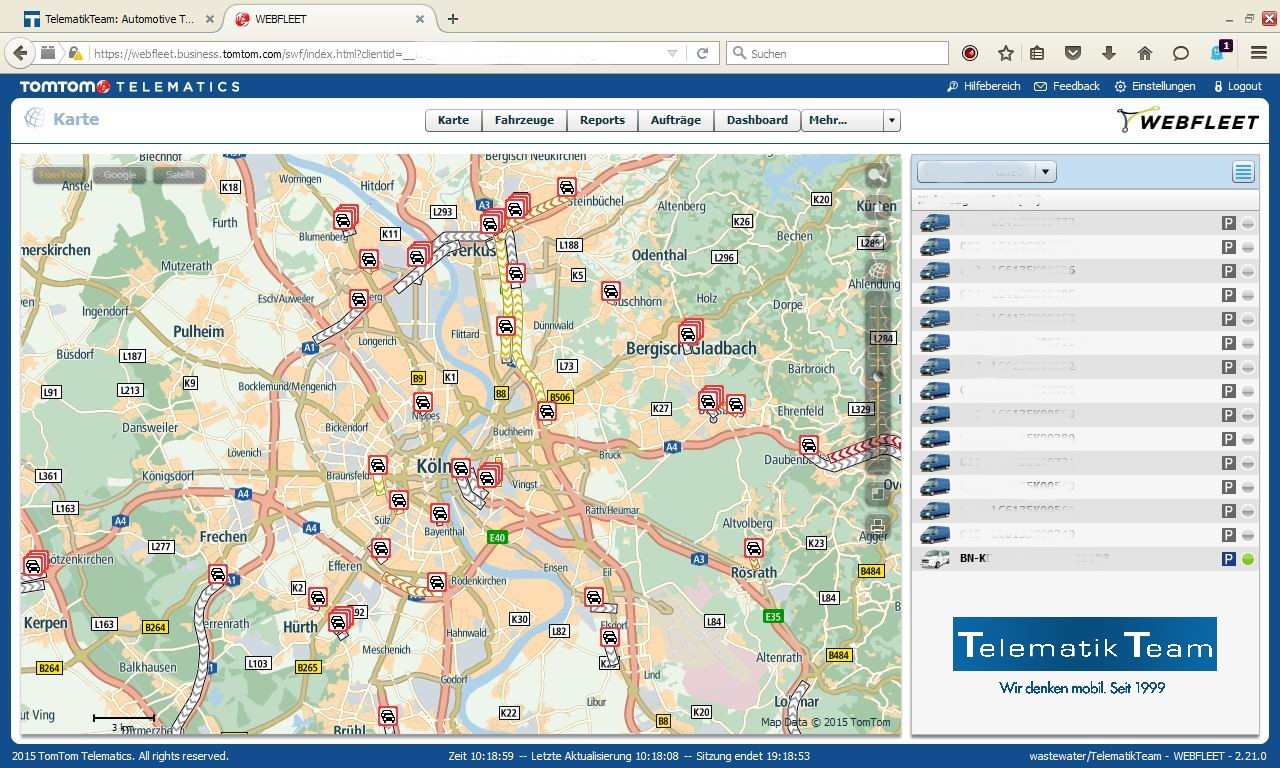Open the chat bubble icon in toolbar

pos(1180,53)
